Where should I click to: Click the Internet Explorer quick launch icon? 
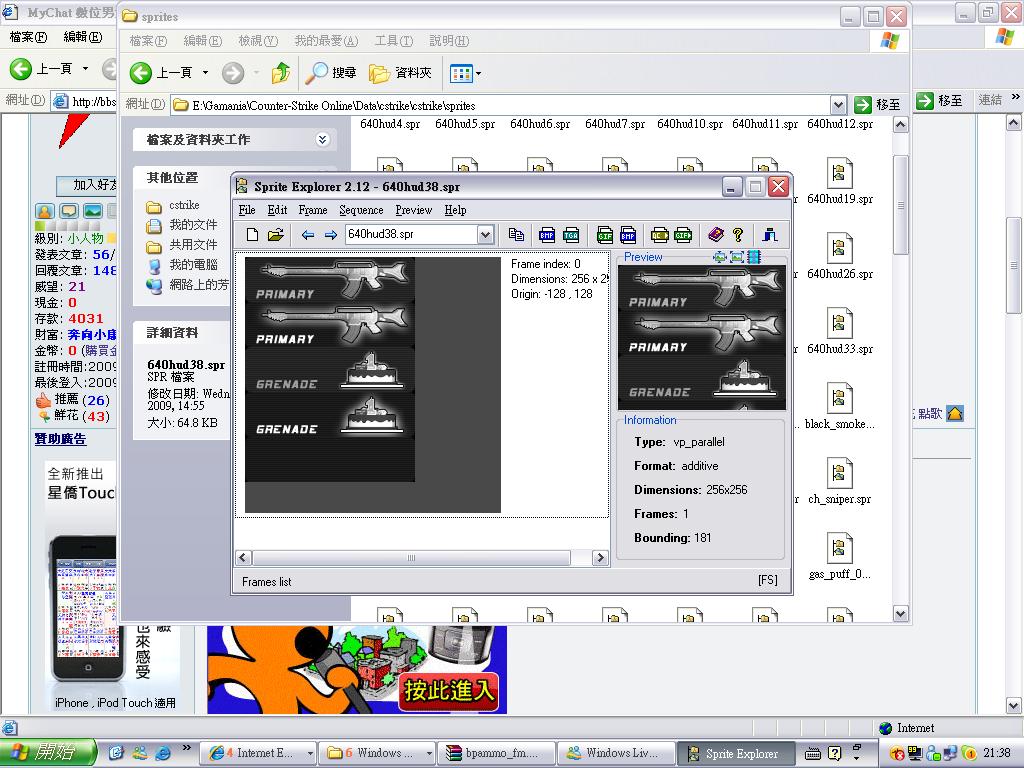pos(163,753)
